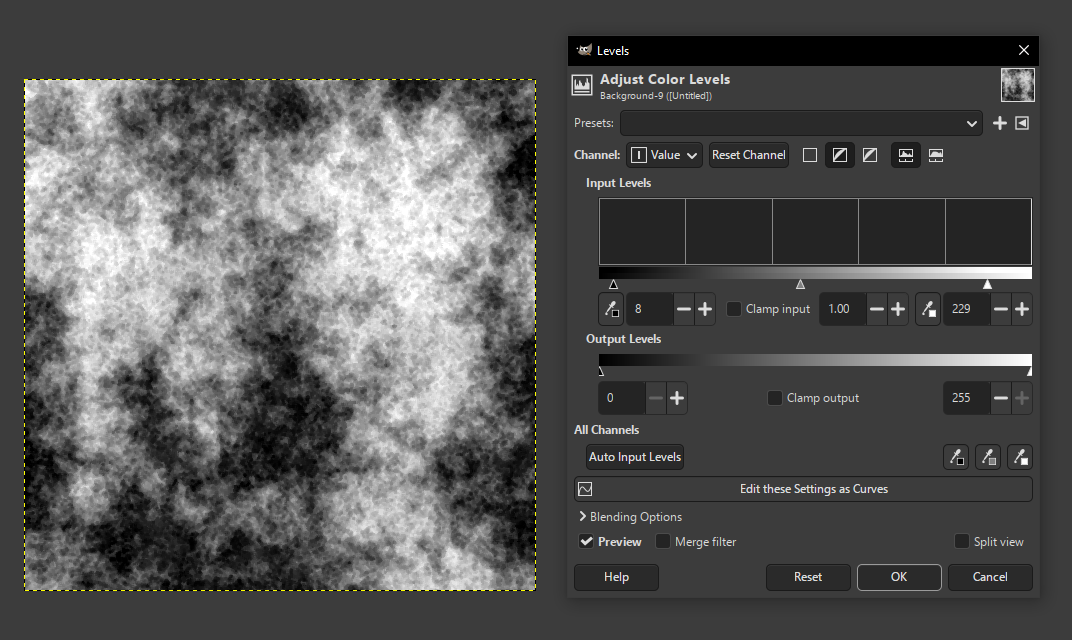This screenshot has height=640, width=1072.
Task: Select perceptual gamma channel encoding
Action: [869, 154]
